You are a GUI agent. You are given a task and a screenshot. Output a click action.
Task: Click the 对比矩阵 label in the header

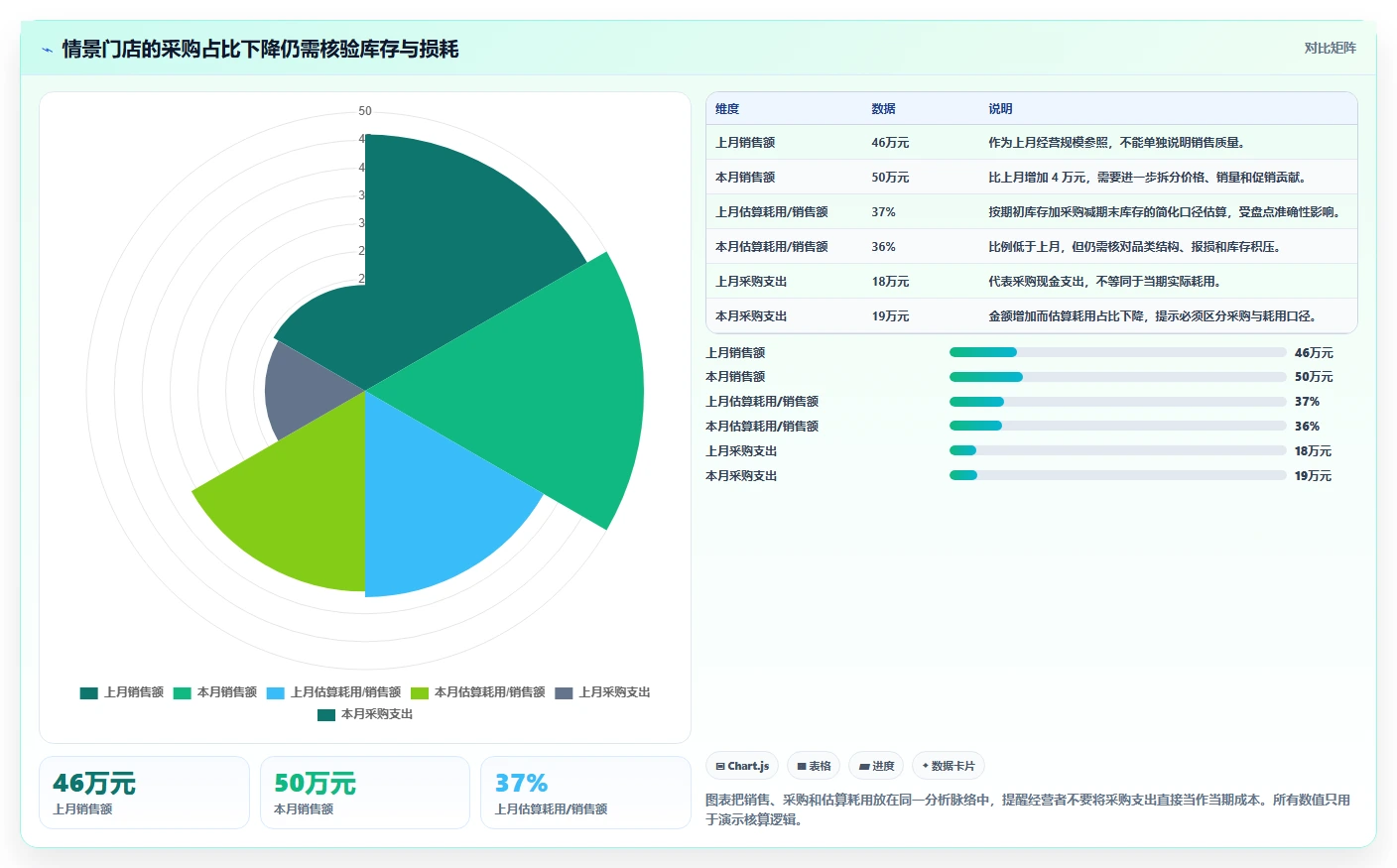point(1330,49)
